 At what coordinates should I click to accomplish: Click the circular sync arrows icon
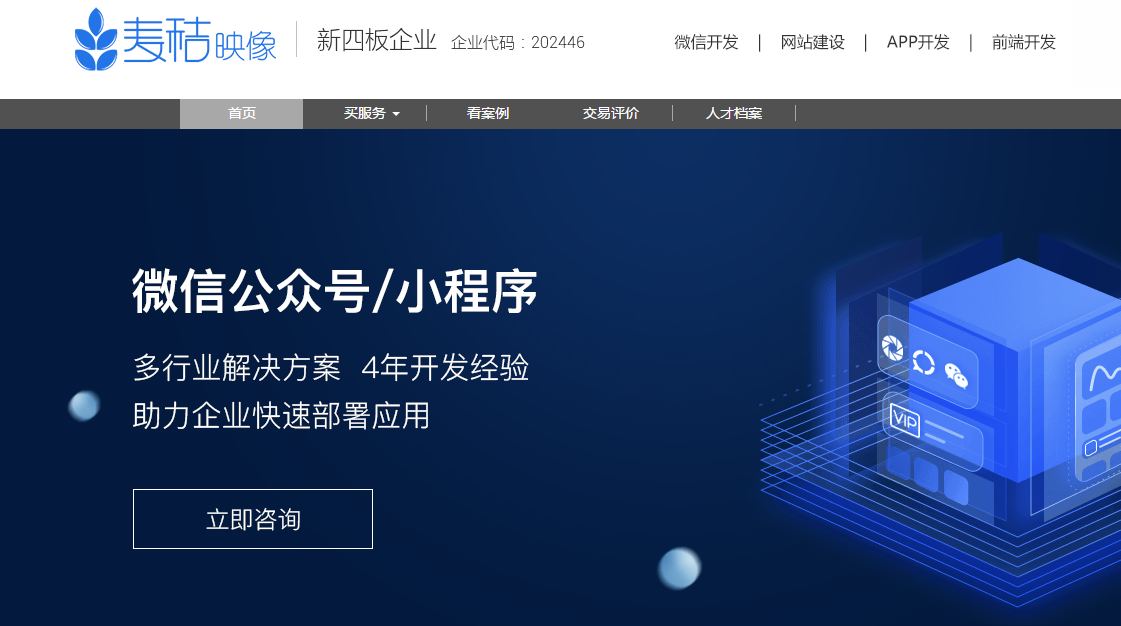tap(923, 362)
